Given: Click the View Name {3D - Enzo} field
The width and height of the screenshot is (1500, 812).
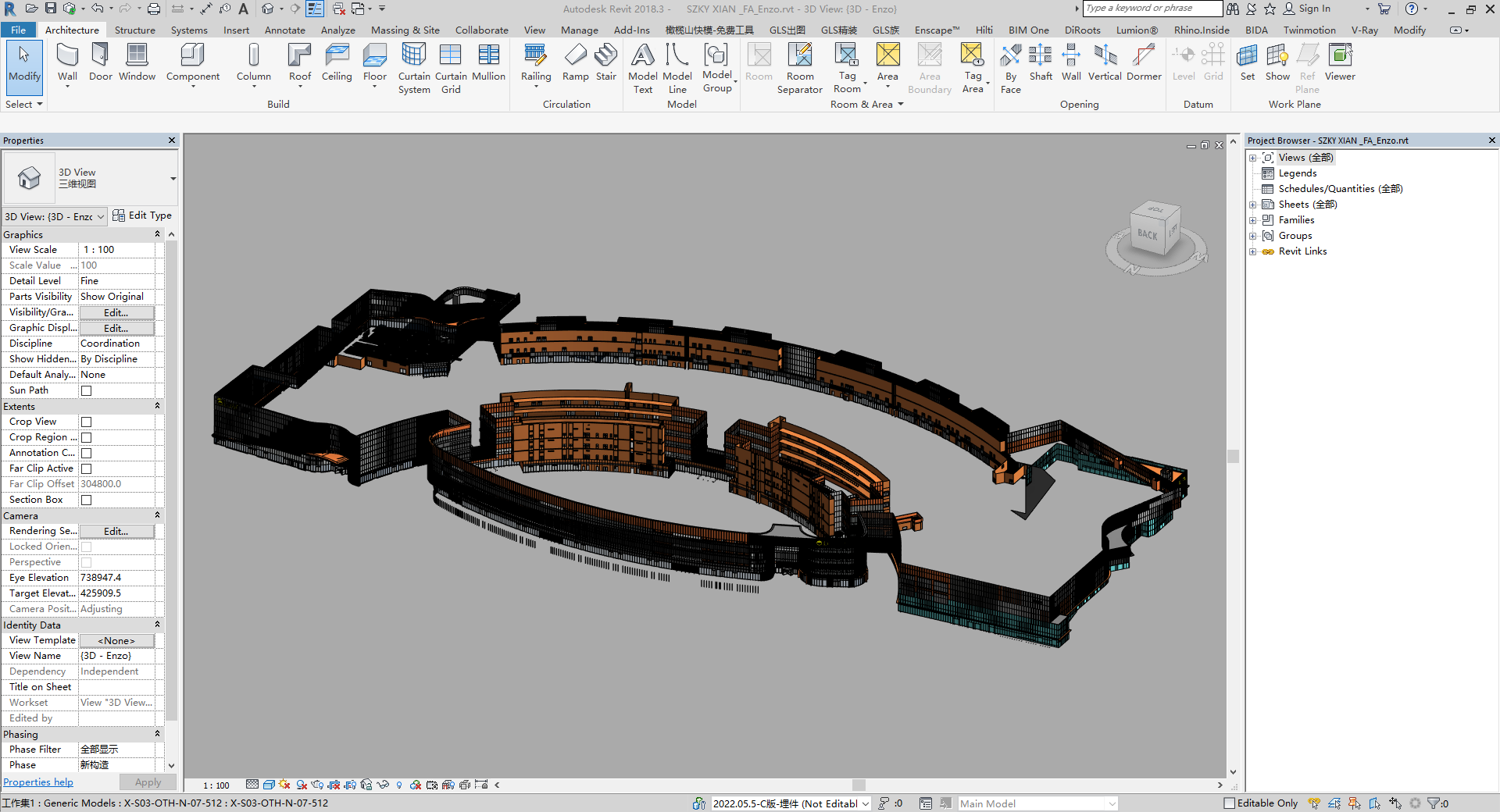Looking at the screenshot, I should click(116, 656).
